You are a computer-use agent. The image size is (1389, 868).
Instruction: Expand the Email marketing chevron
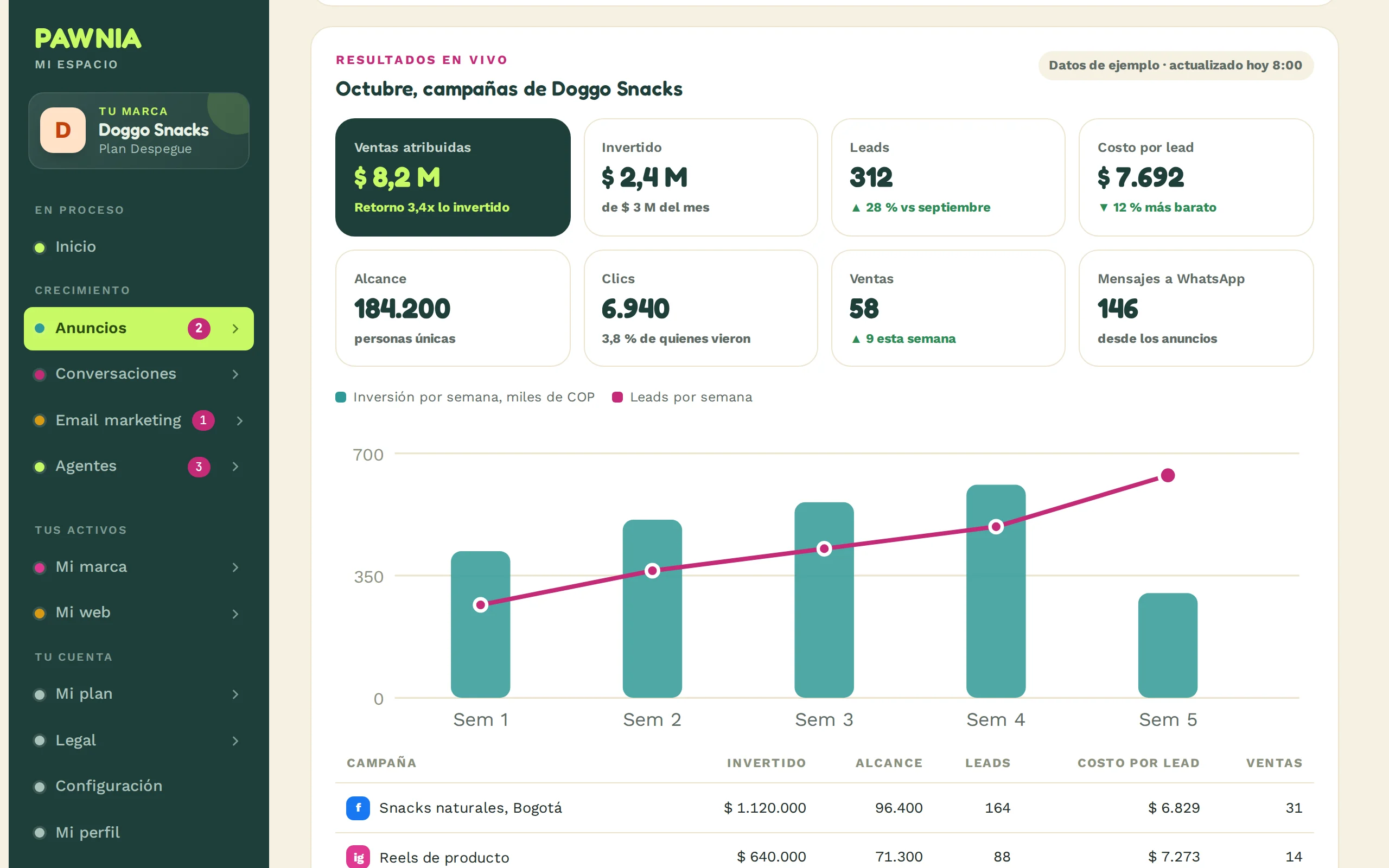pyautogui.click(x=239, y=421)
